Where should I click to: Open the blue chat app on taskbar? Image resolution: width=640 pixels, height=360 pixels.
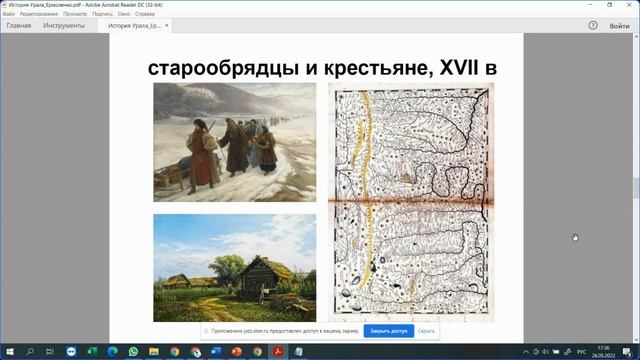71,351
